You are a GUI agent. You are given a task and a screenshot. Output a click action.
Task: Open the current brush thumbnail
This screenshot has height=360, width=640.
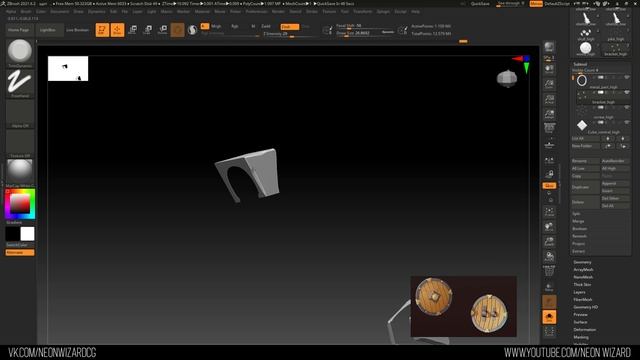tap(20, 53)
